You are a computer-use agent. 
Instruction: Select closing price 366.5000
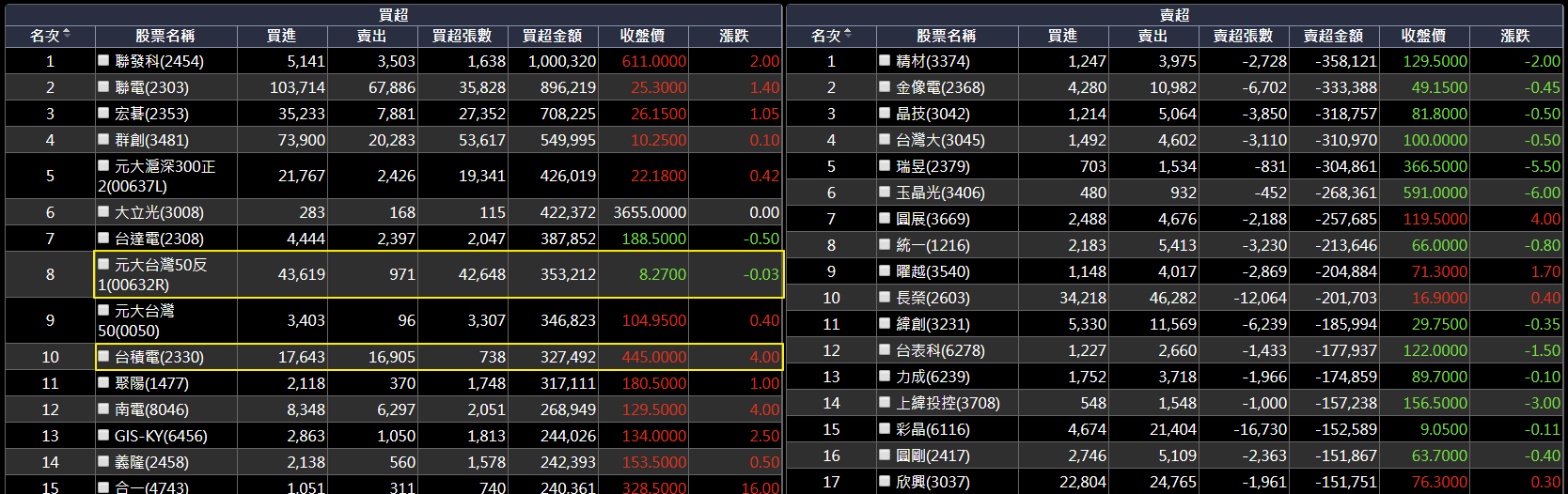(1435, 165)
